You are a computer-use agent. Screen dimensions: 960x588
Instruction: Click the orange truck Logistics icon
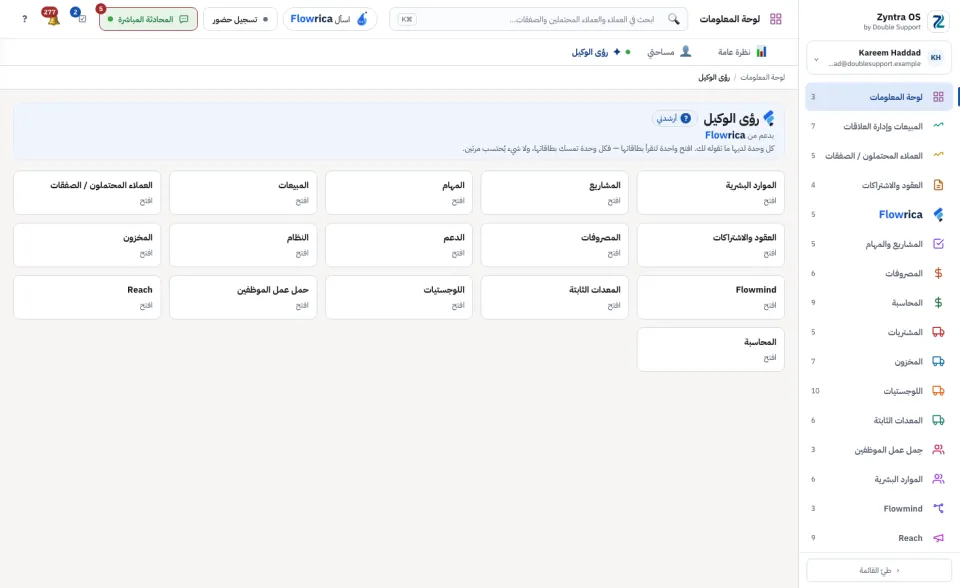point(938,391)
